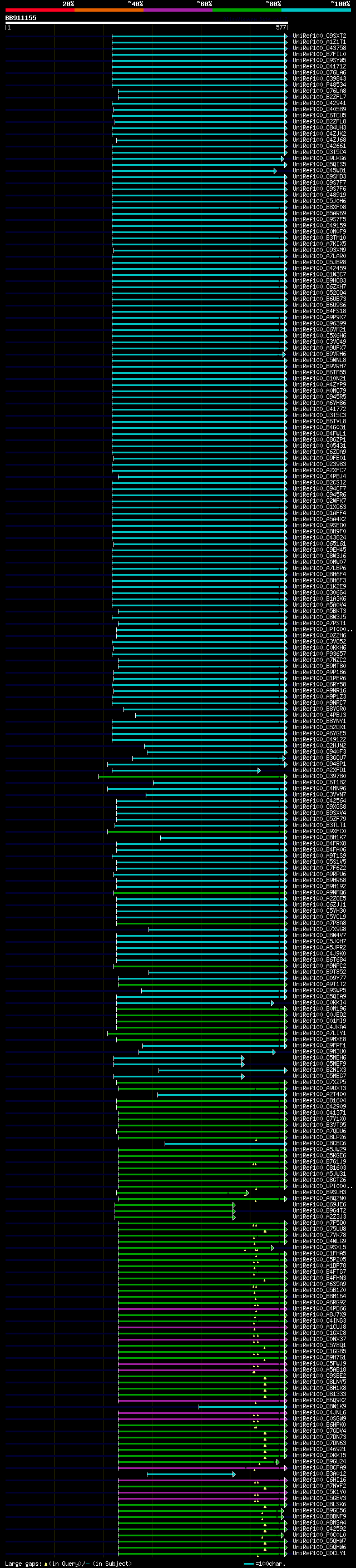Click the purple ~60% identity legend segment

coord(177,10)
